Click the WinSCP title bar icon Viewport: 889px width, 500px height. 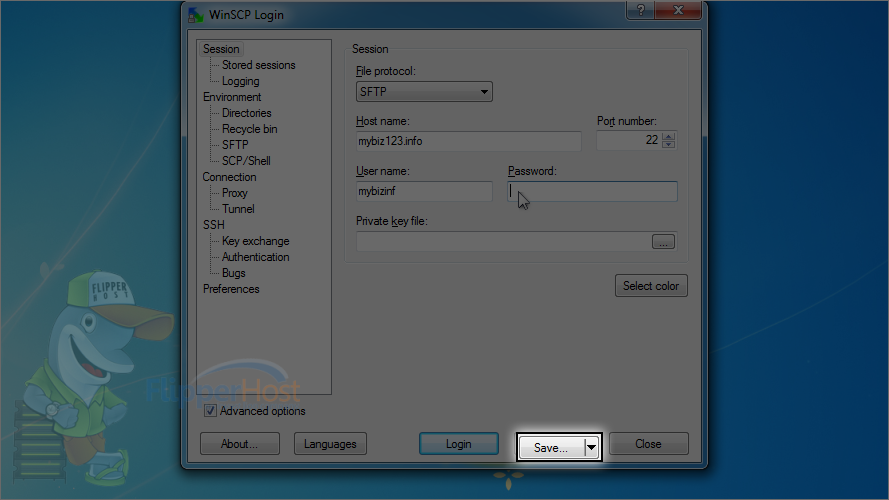tap(196, 15)
